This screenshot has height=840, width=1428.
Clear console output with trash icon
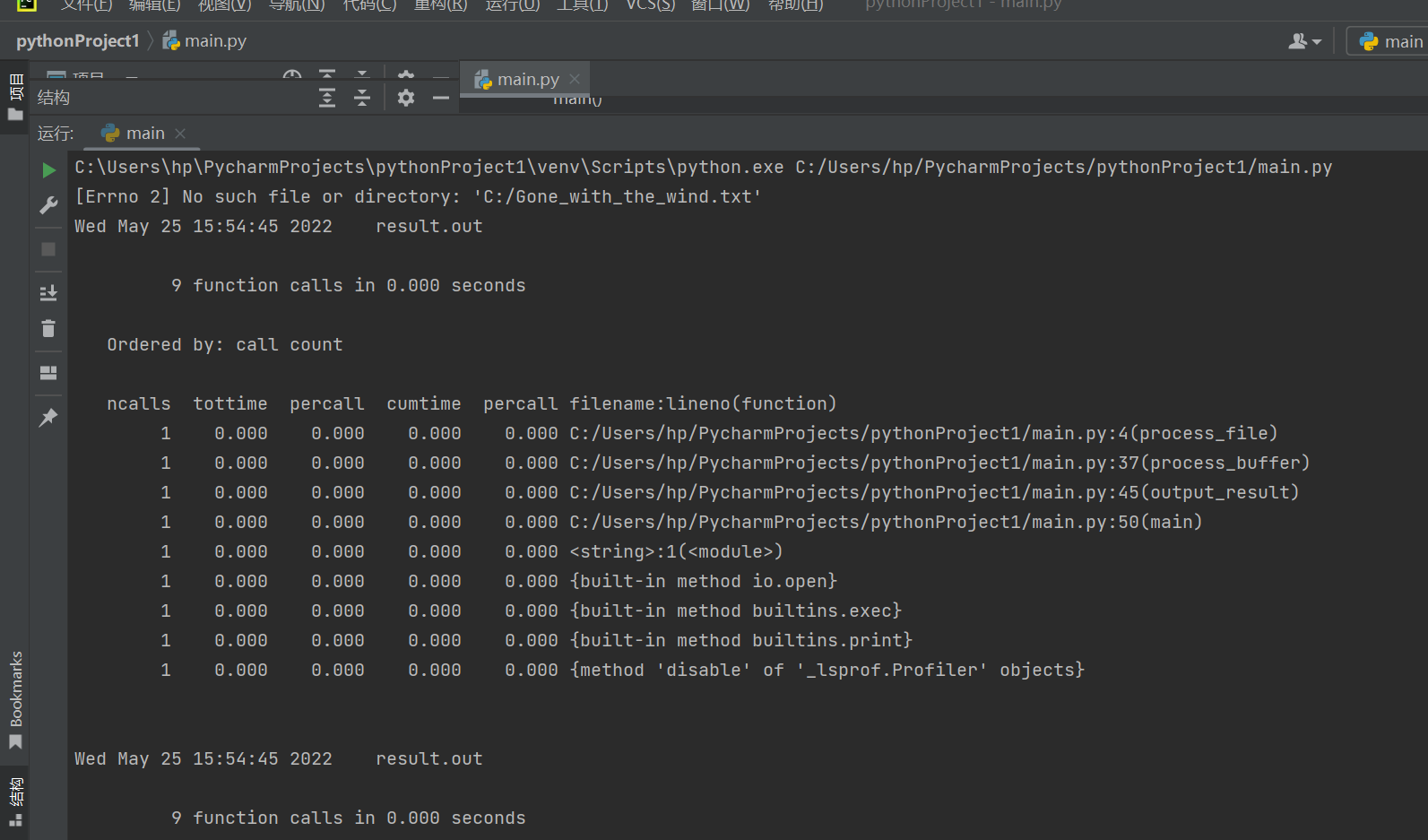48,329
